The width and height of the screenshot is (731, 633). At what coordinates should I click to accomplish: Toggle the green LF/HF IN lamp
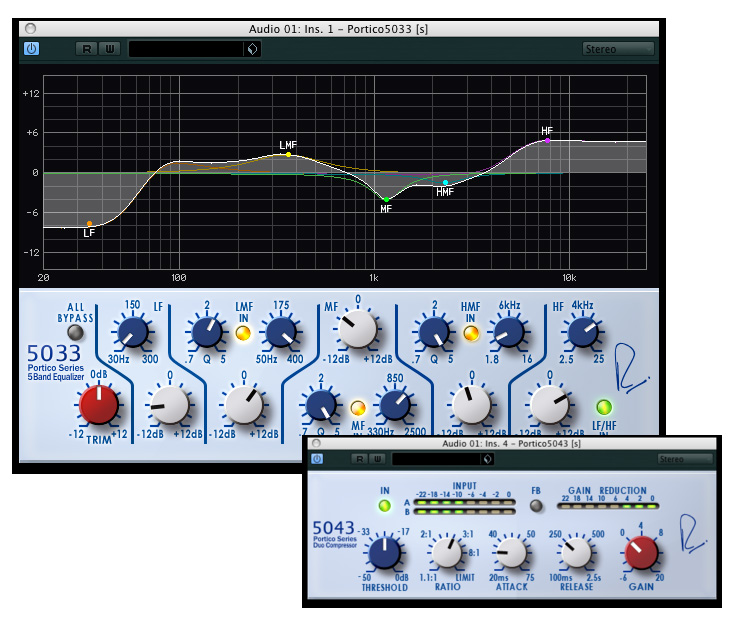click(x=604, y=407)
